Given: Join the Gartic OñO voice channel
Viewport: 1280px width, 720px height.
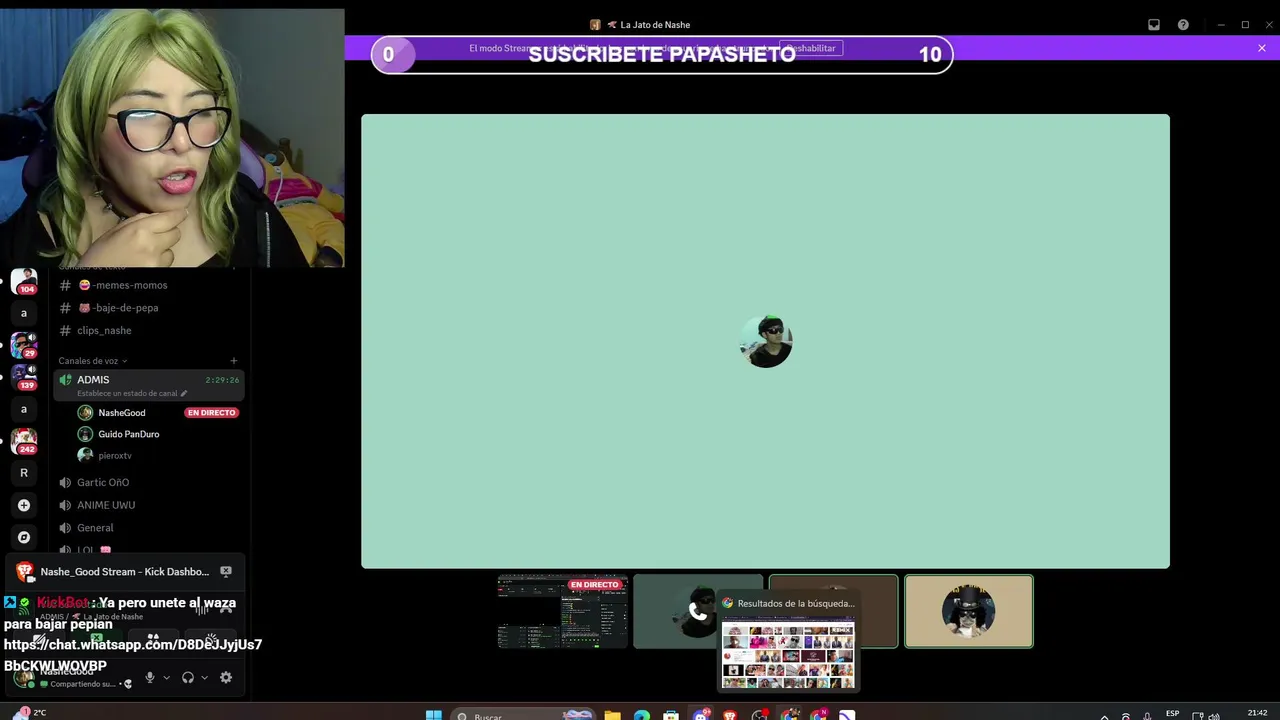Looking at the screenshot, I should tap(148, 482).
